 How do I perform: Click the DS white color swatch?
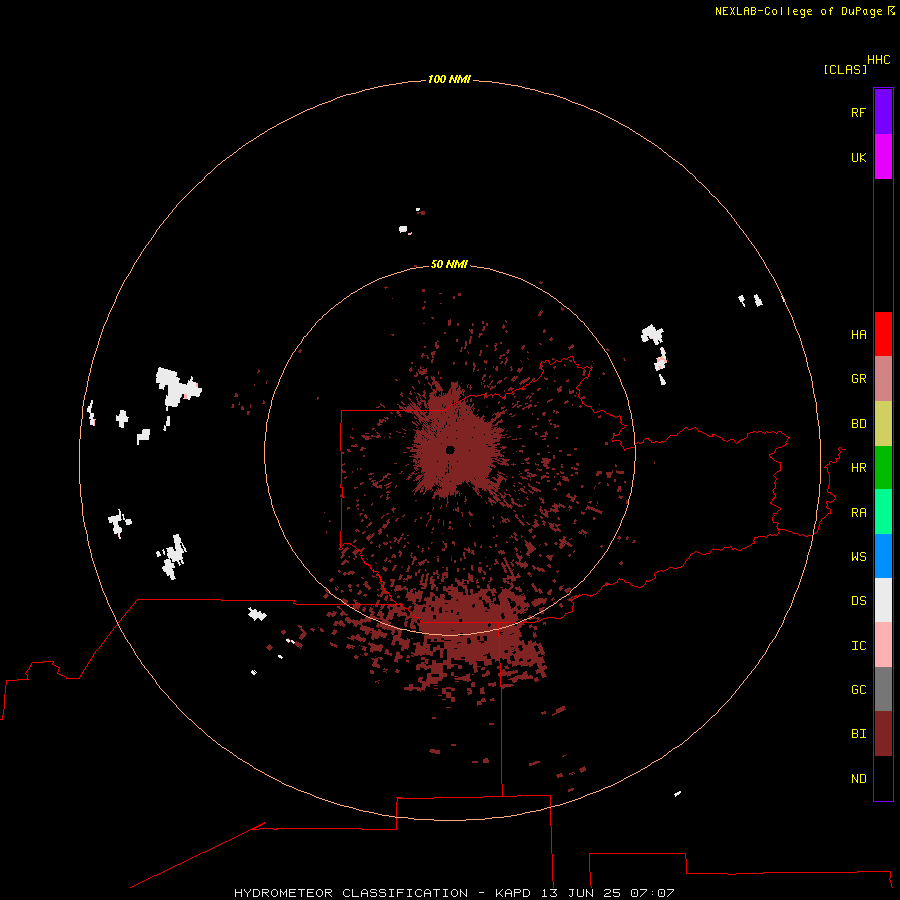coord(883,600)
